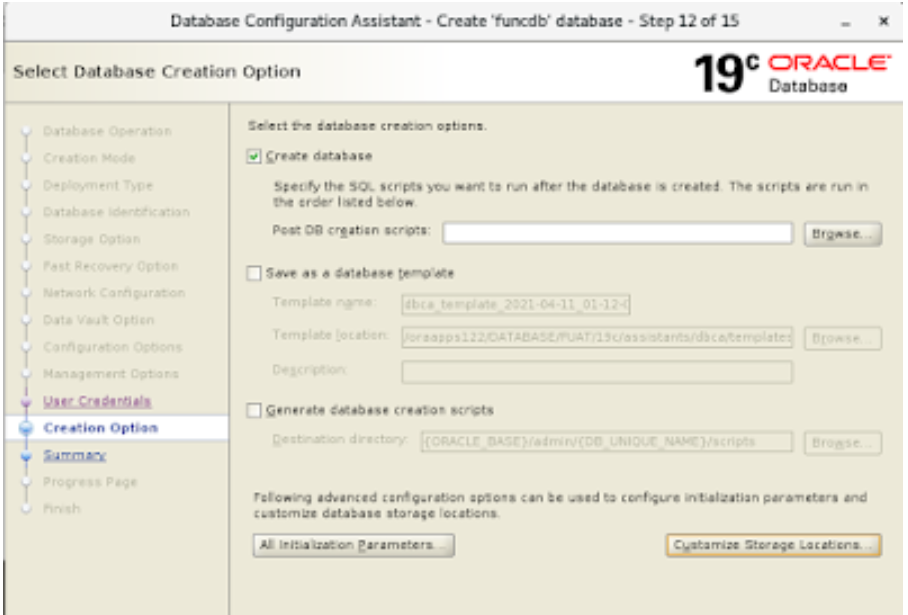Open Customize Storage Locations dialog
This screenshot has height=615, width=908.
point(774,545)
